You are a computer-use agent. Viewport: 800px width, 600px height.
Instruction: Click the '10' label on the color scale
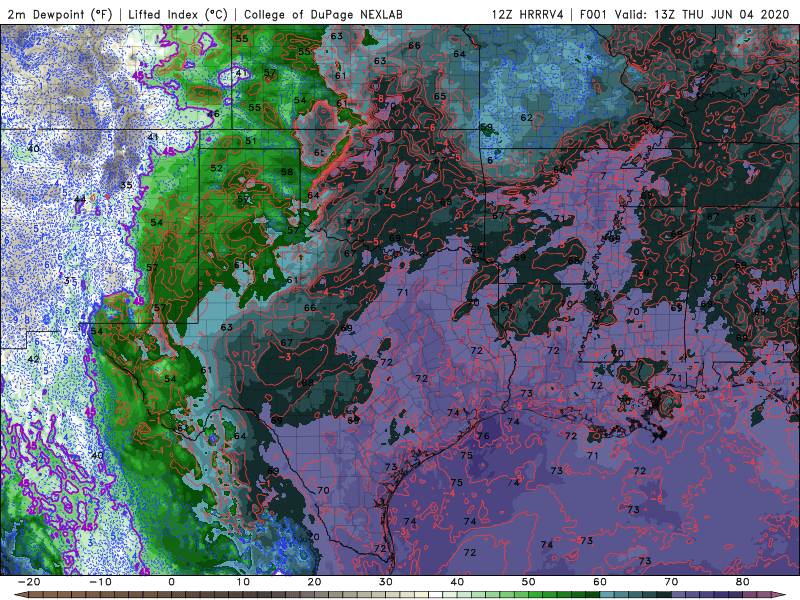pos(243,582)
